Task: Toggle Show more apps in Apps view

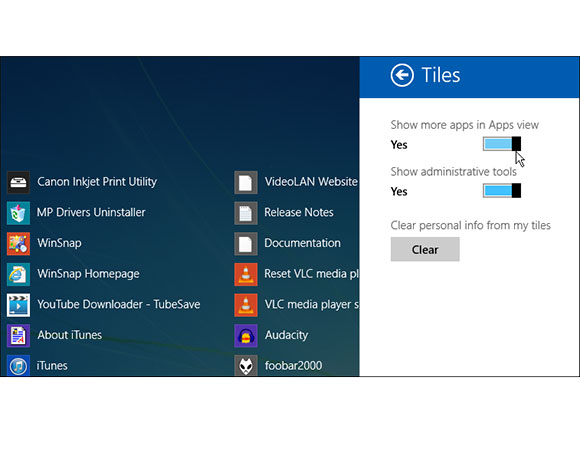Action: tap(502, 144)
